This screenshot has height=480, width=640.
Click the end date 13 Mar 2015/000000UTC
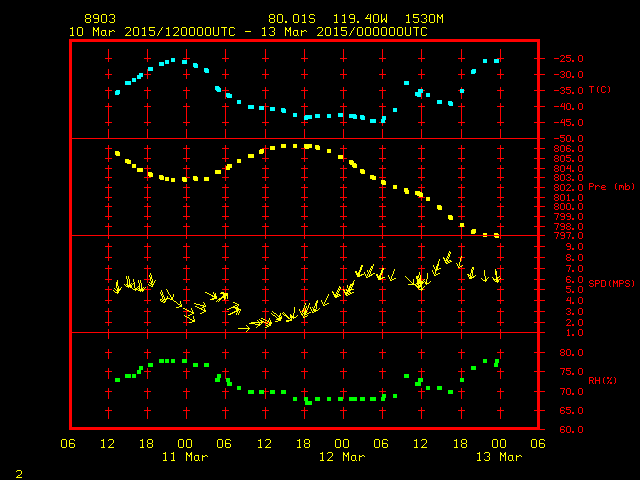(x=344, y=32)
